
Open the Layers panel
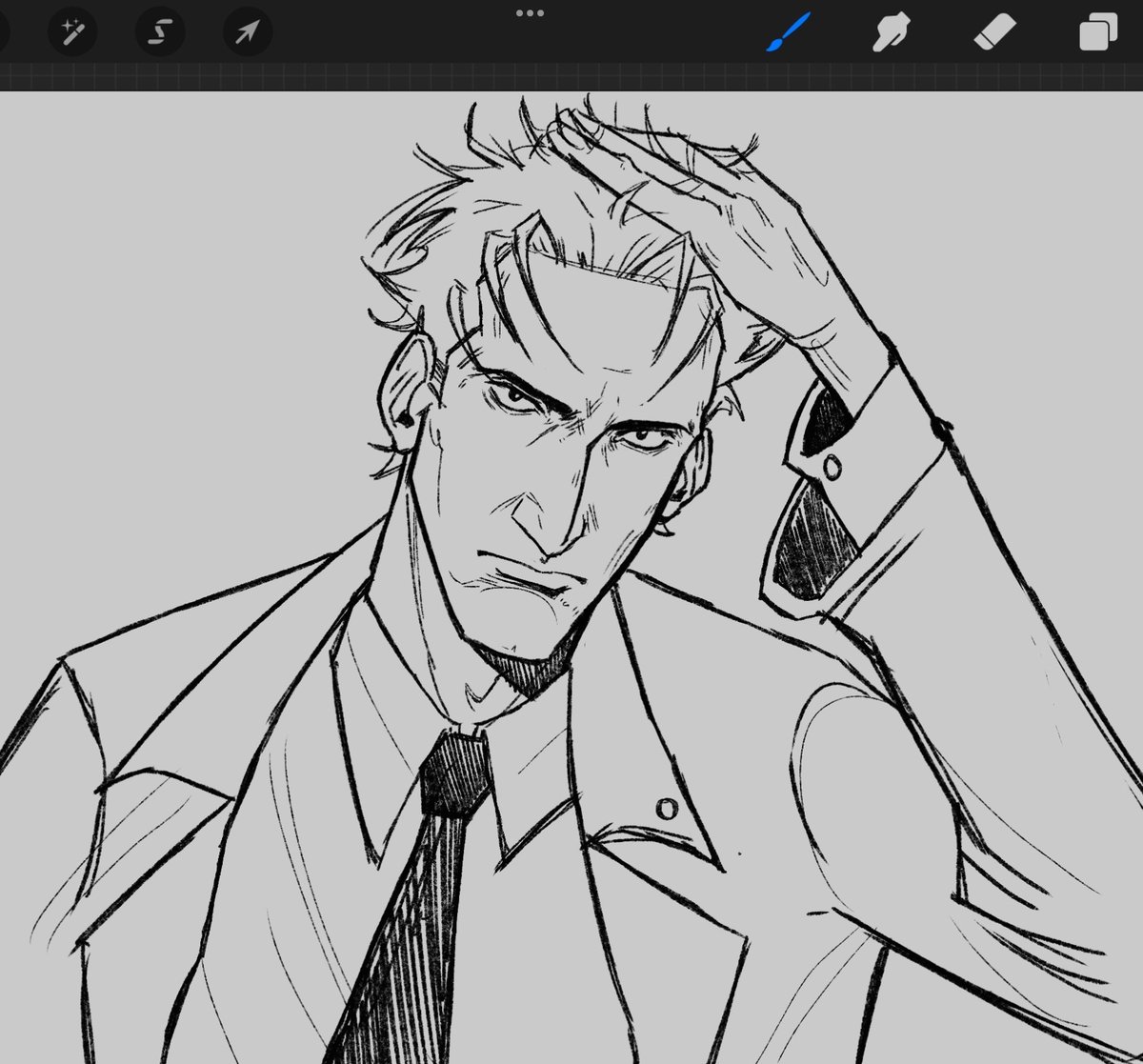click(x=1098, y=33)
